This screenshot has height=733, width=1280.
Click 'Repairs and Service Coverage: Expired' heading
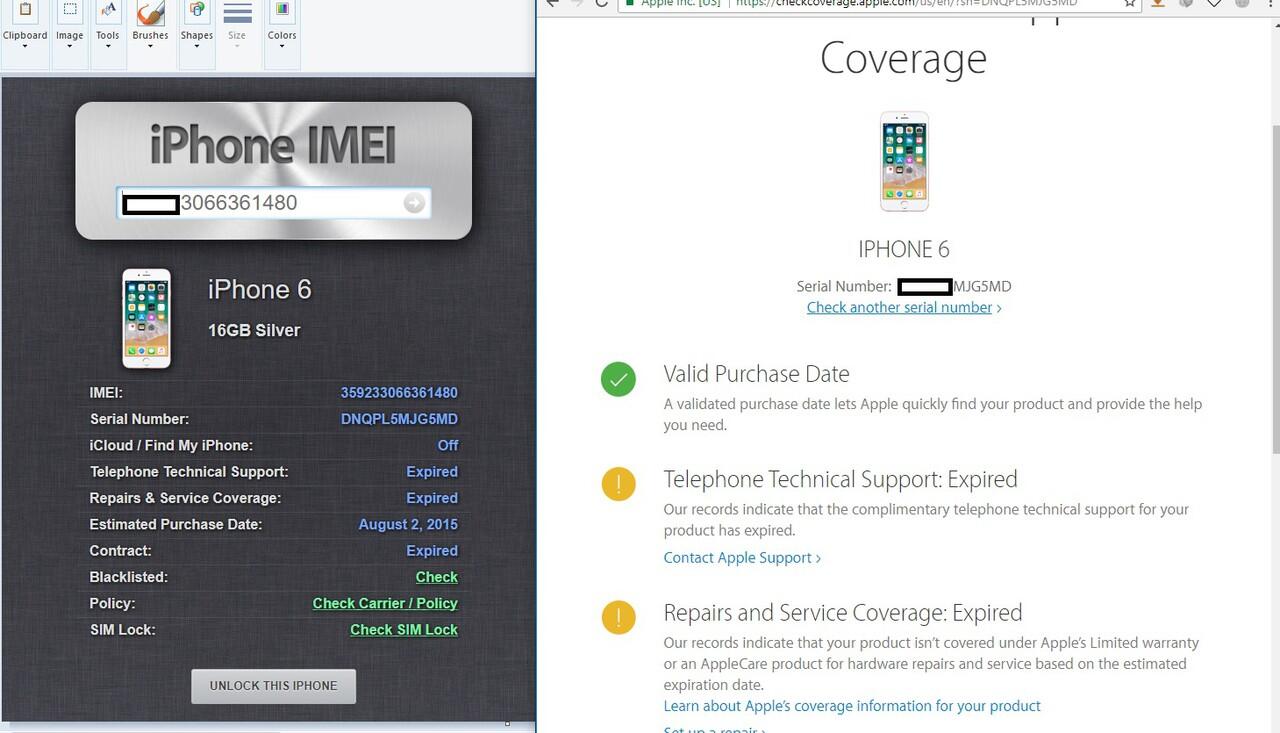pos(843,613)
